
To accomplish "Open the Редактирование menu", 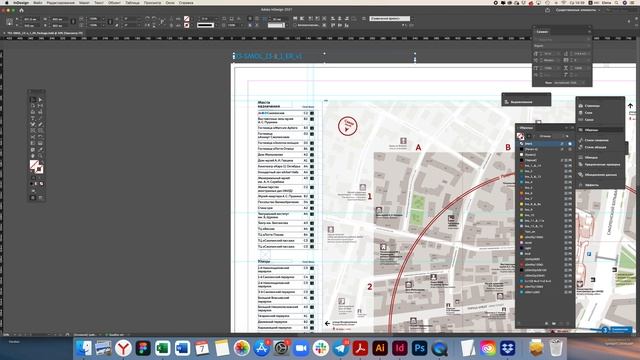I will coord(60,2).
